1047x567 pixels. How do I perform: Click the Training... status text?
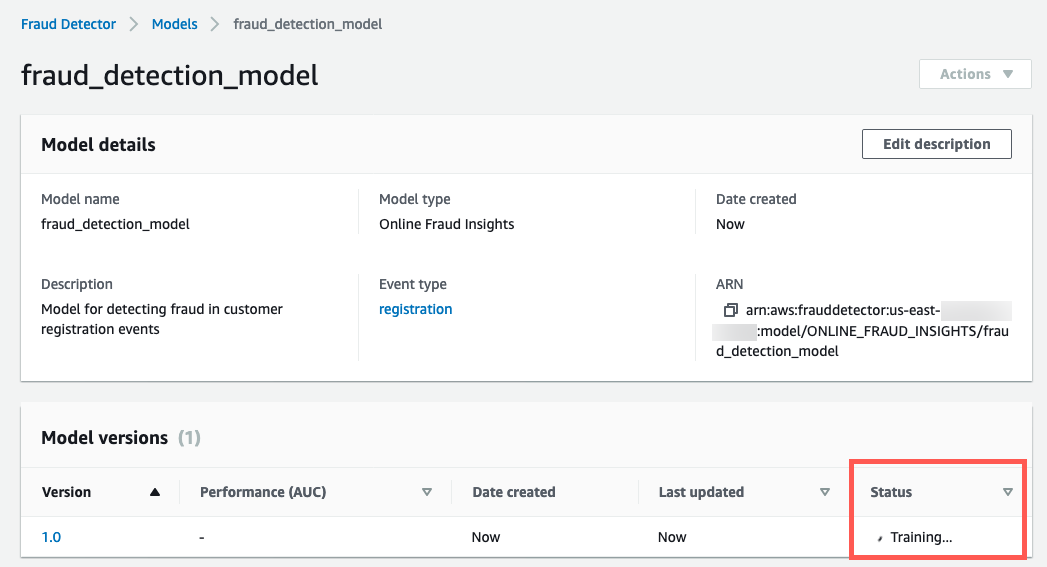tap(921, 537)
